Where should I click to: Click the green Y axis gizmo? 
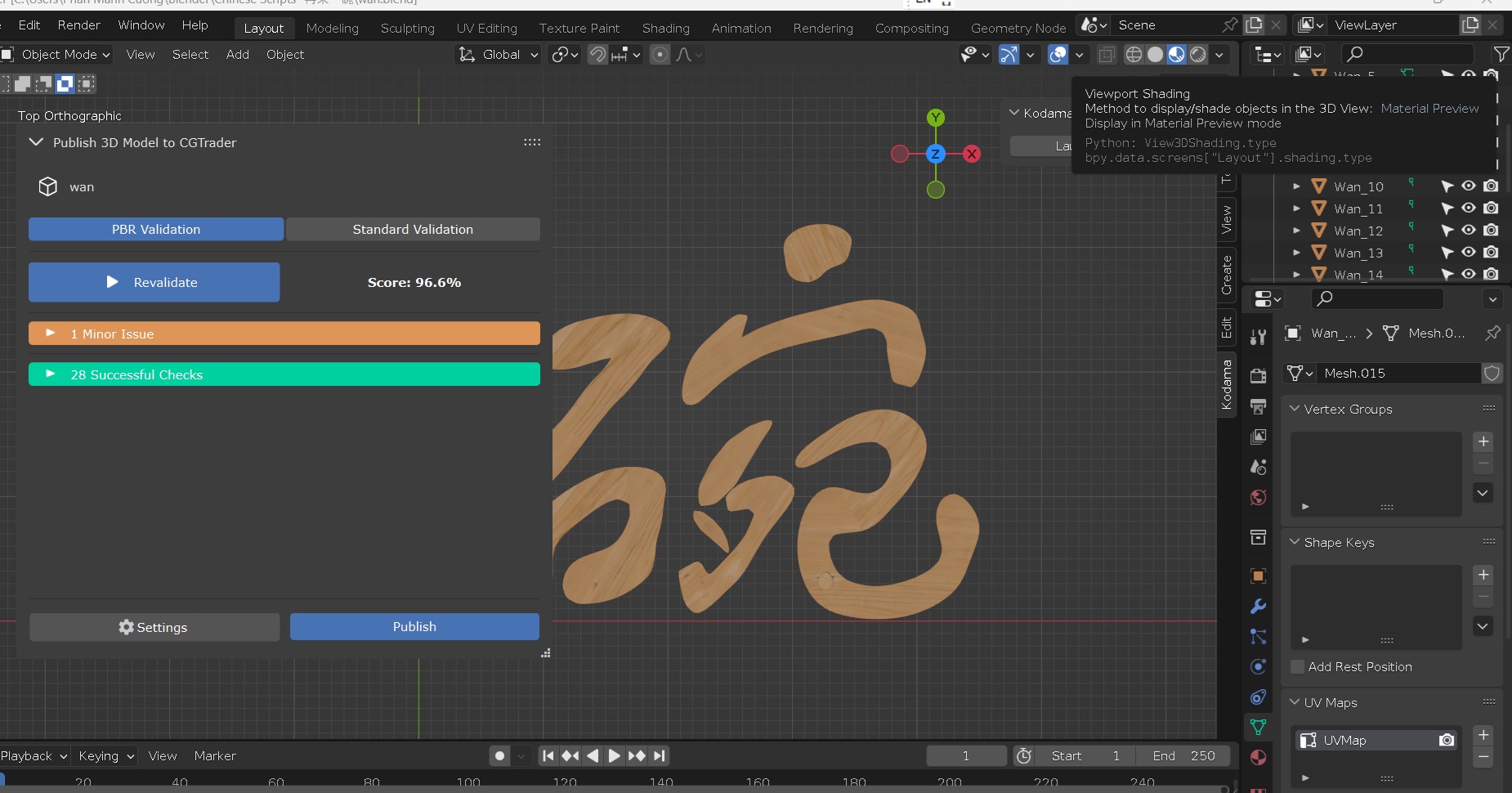coord(936,118)
